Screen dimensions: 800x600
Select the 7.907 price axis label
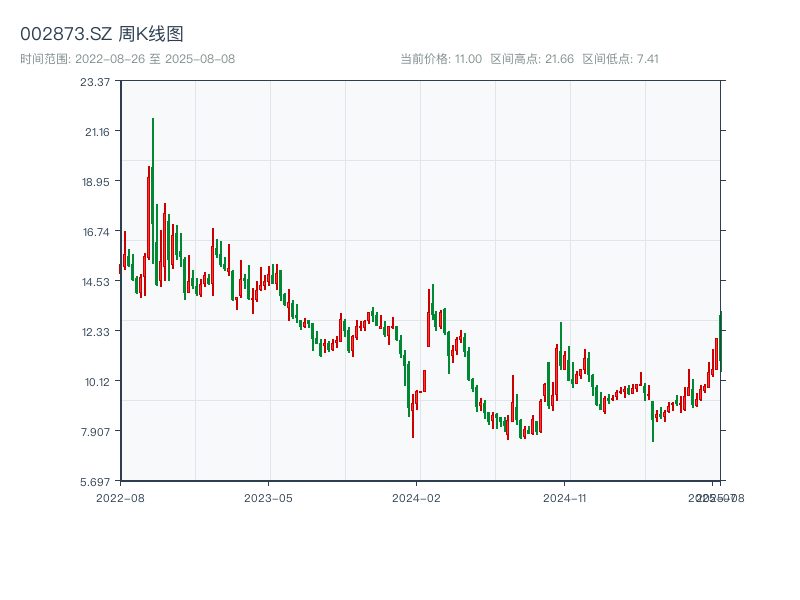pyautogui.click(x=95, y=432)
